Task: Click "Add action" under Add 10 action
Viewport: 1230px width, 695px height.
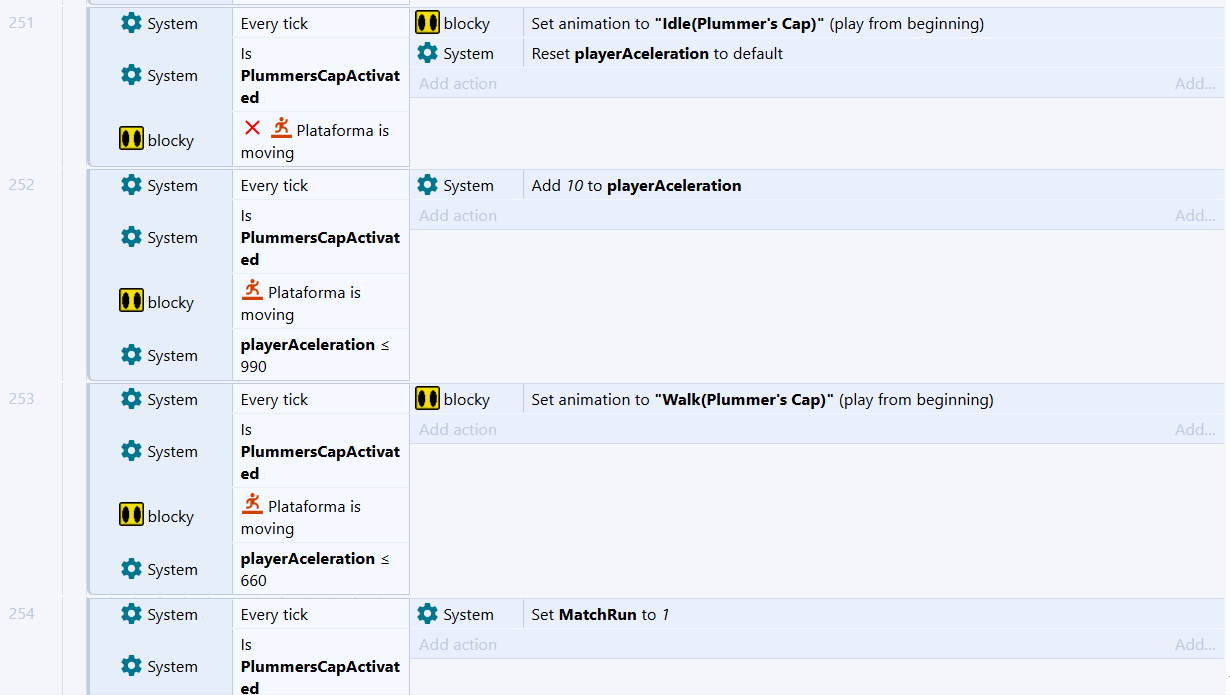Action: (x=457, y=216)
